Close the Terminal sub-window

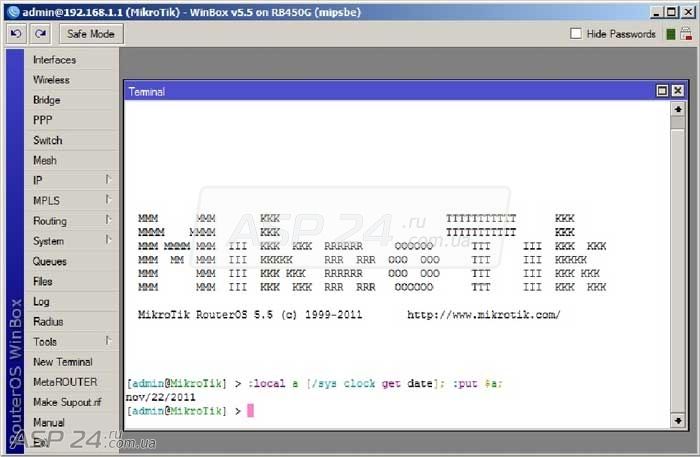pos(677,91)
